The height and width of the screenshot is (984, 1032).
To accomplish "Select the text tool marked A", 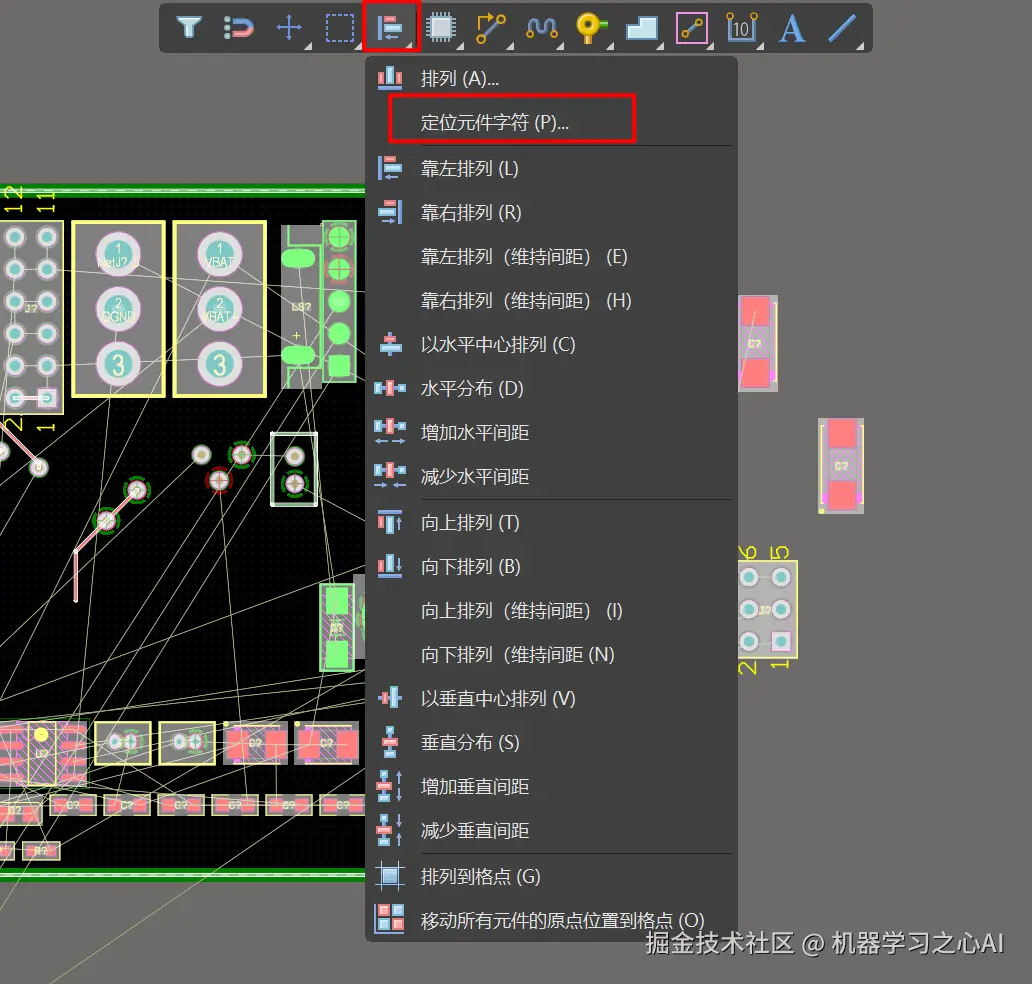I will (791, 28).
